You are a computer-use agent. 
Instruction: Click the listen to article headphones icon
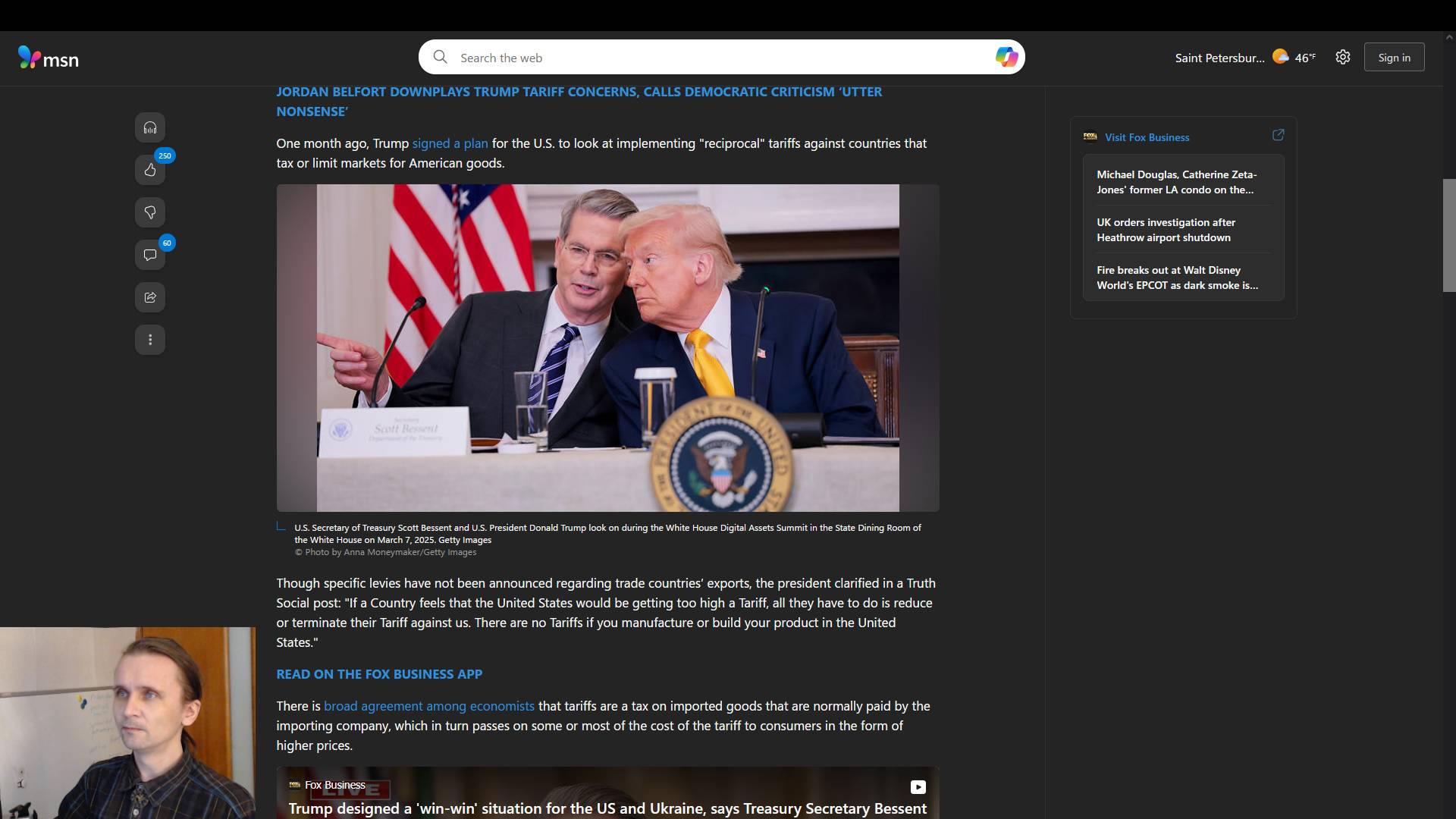coord(150,127)
